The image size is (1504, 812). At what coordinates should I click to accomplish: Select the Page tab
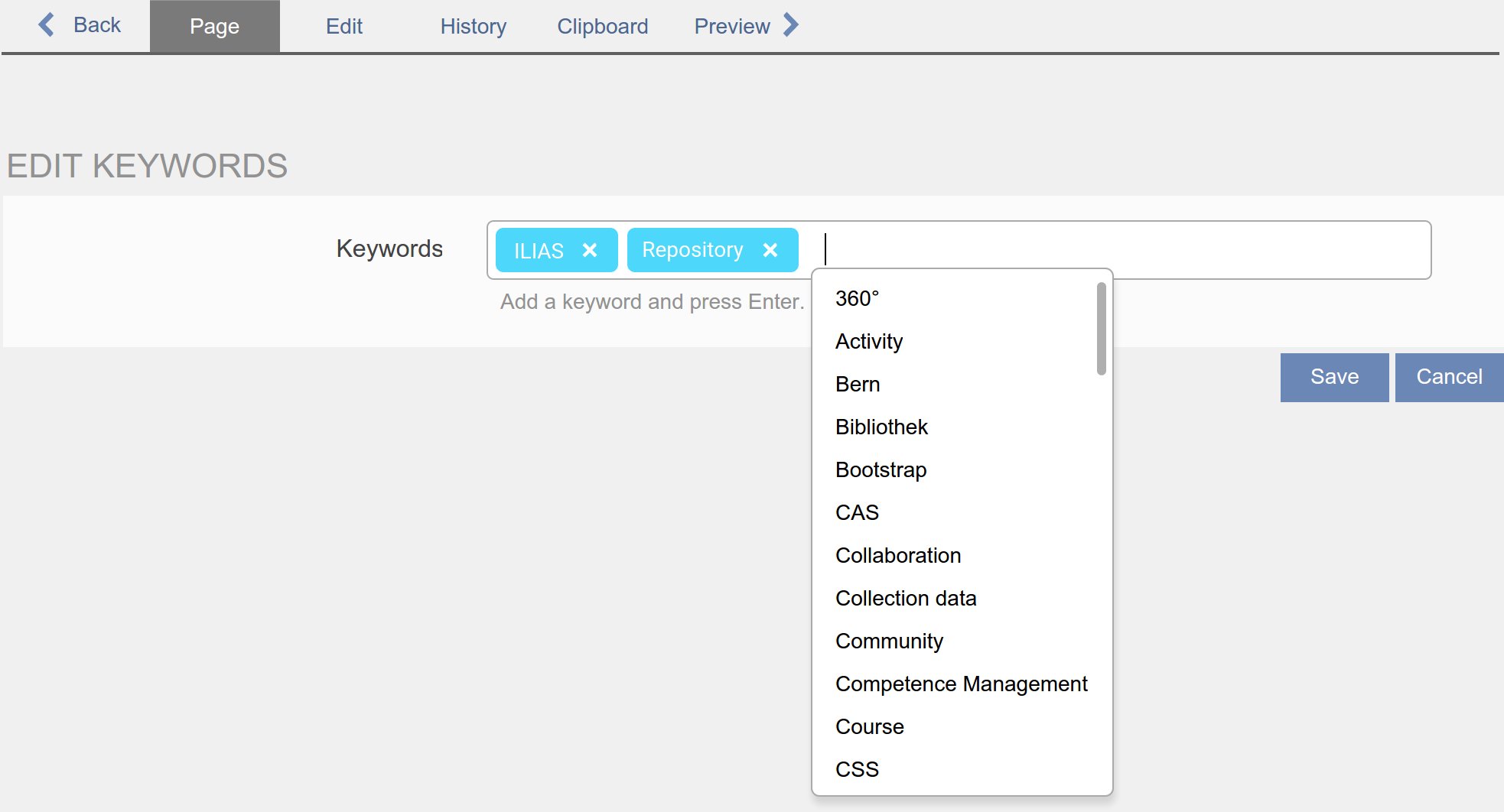[214, 27]
